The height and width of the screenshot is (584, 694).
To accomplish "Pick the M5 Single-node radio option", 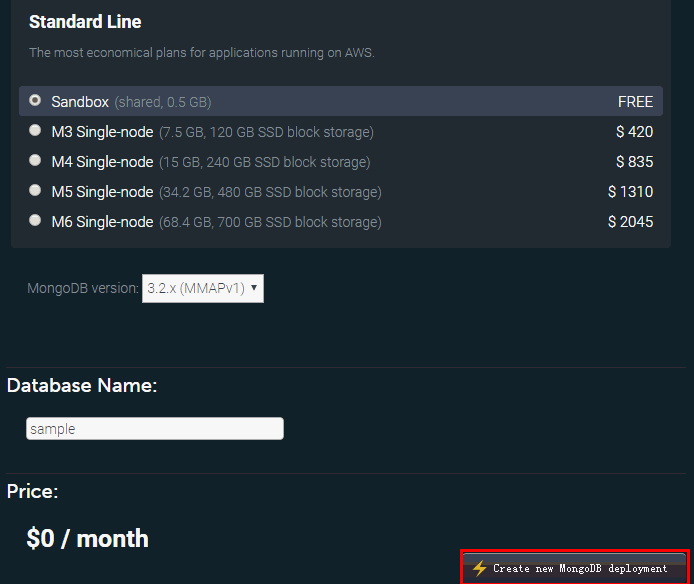I will 35,190.
